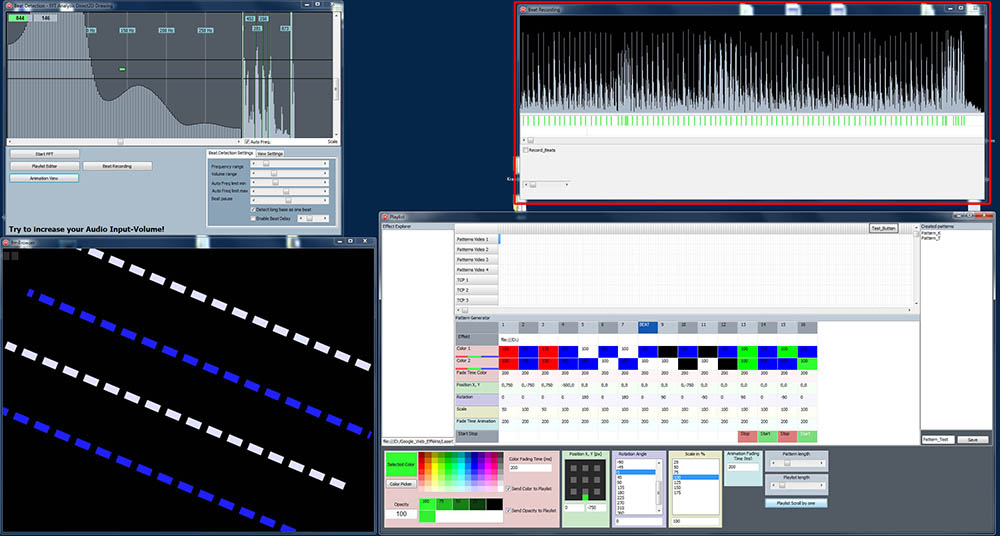Save the pattern with Save button

pyautogui.click(x=973, y=439)
